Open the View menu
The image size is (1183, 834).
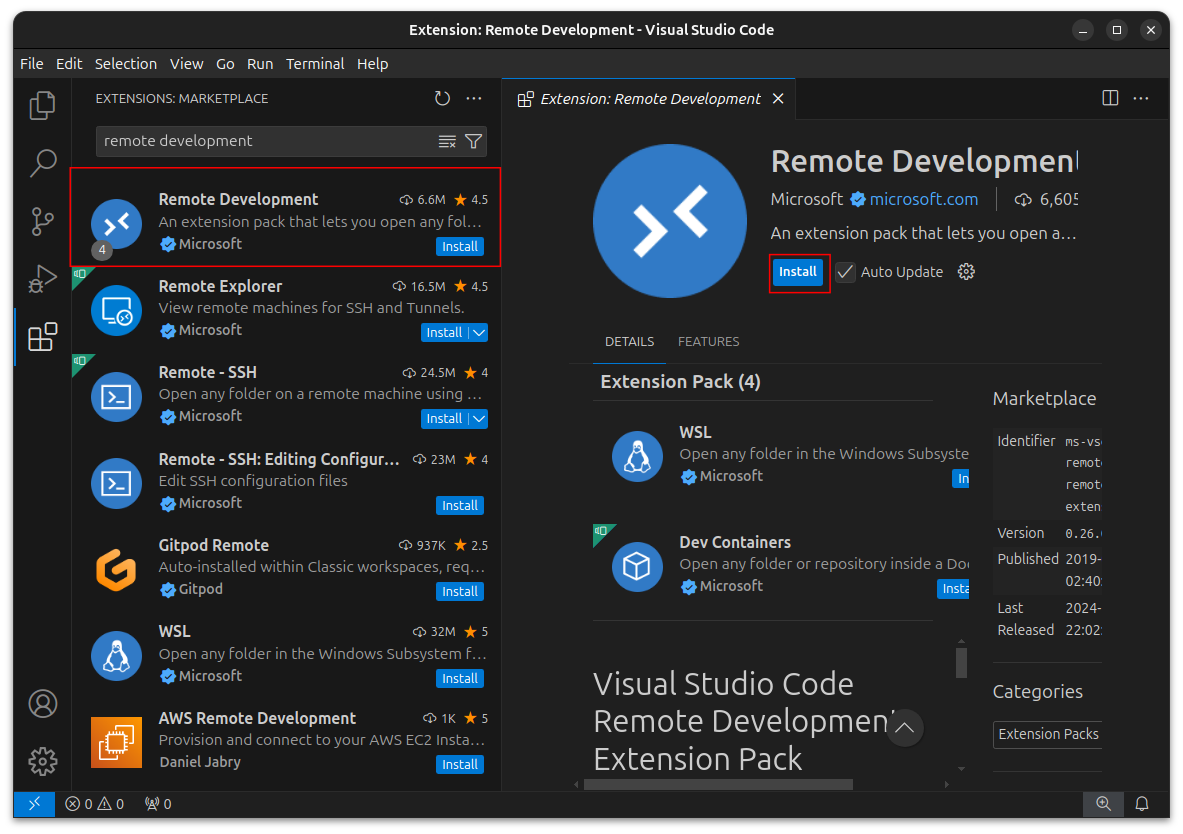pyautogui.click(x=186, y=64)
